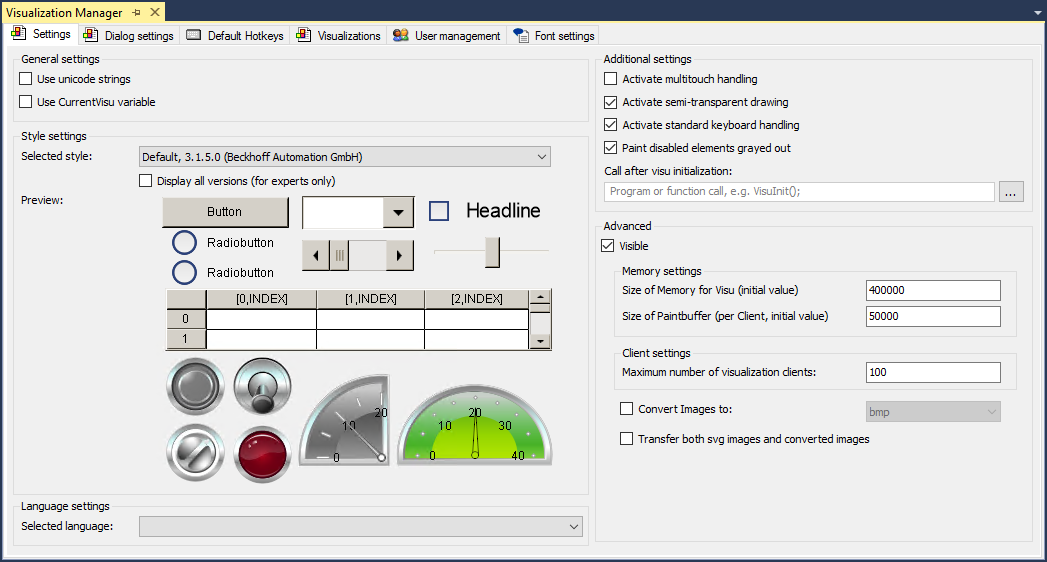This screenshot has width=1047, height=562.
Task: Click the preview scrollbar right arrow
Action: tap(399, 256)
